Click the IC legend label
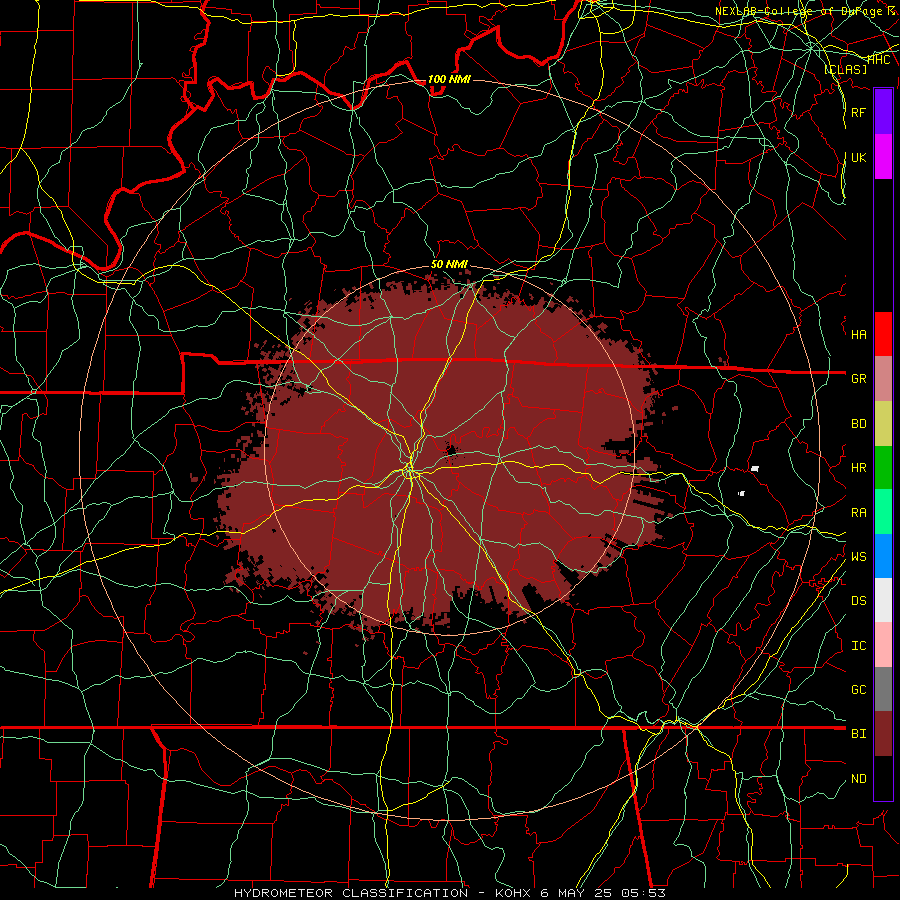 (x=858, y=646)
